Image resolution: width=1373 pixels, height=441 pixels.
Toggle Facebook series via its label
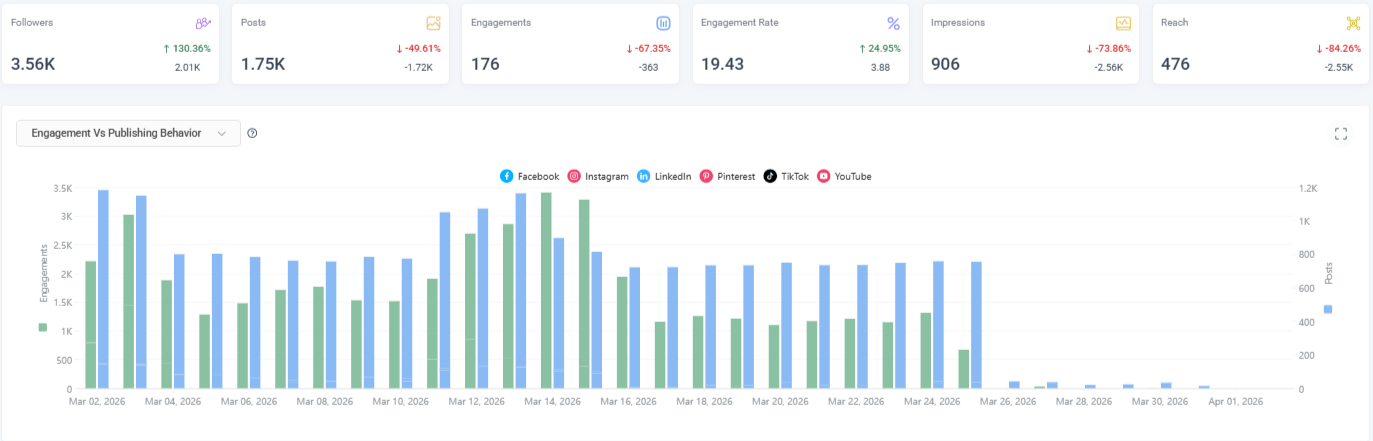tap(538, 176)
